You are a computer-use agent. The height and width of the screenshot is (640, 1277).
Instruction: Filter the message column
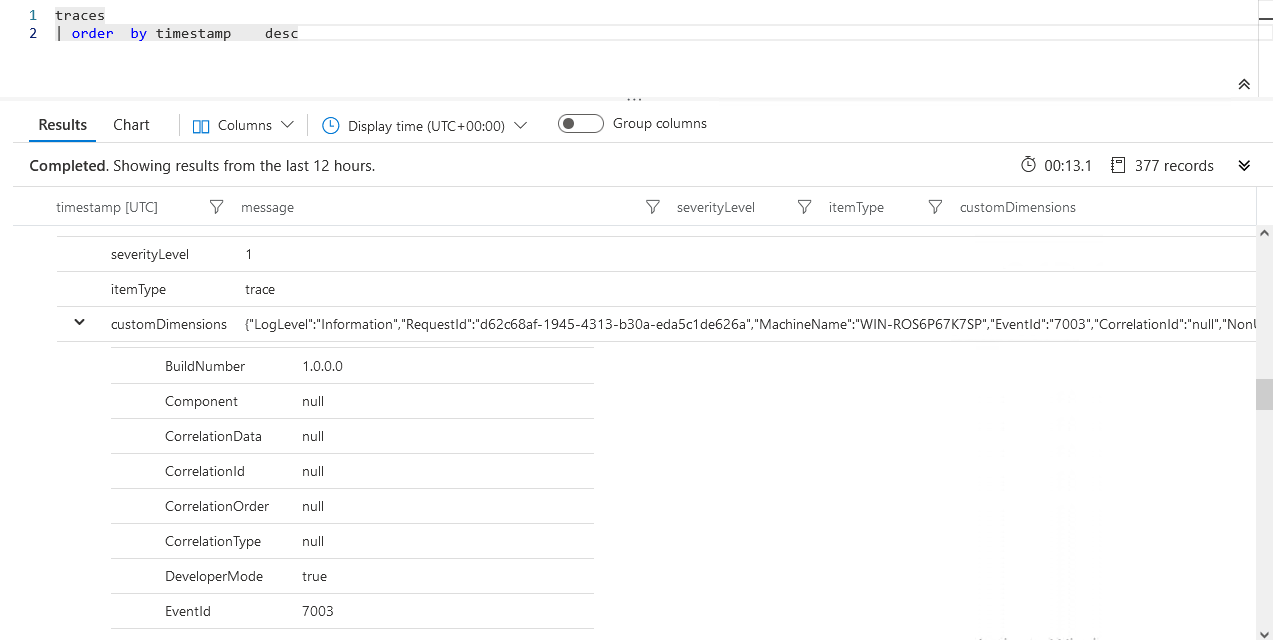652,207
